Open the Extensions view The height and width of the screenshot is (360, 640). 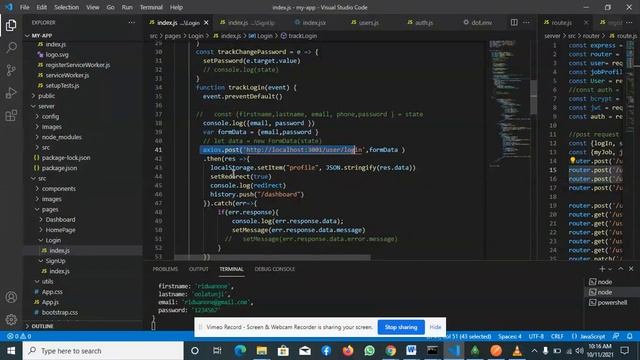click(11, 116)
